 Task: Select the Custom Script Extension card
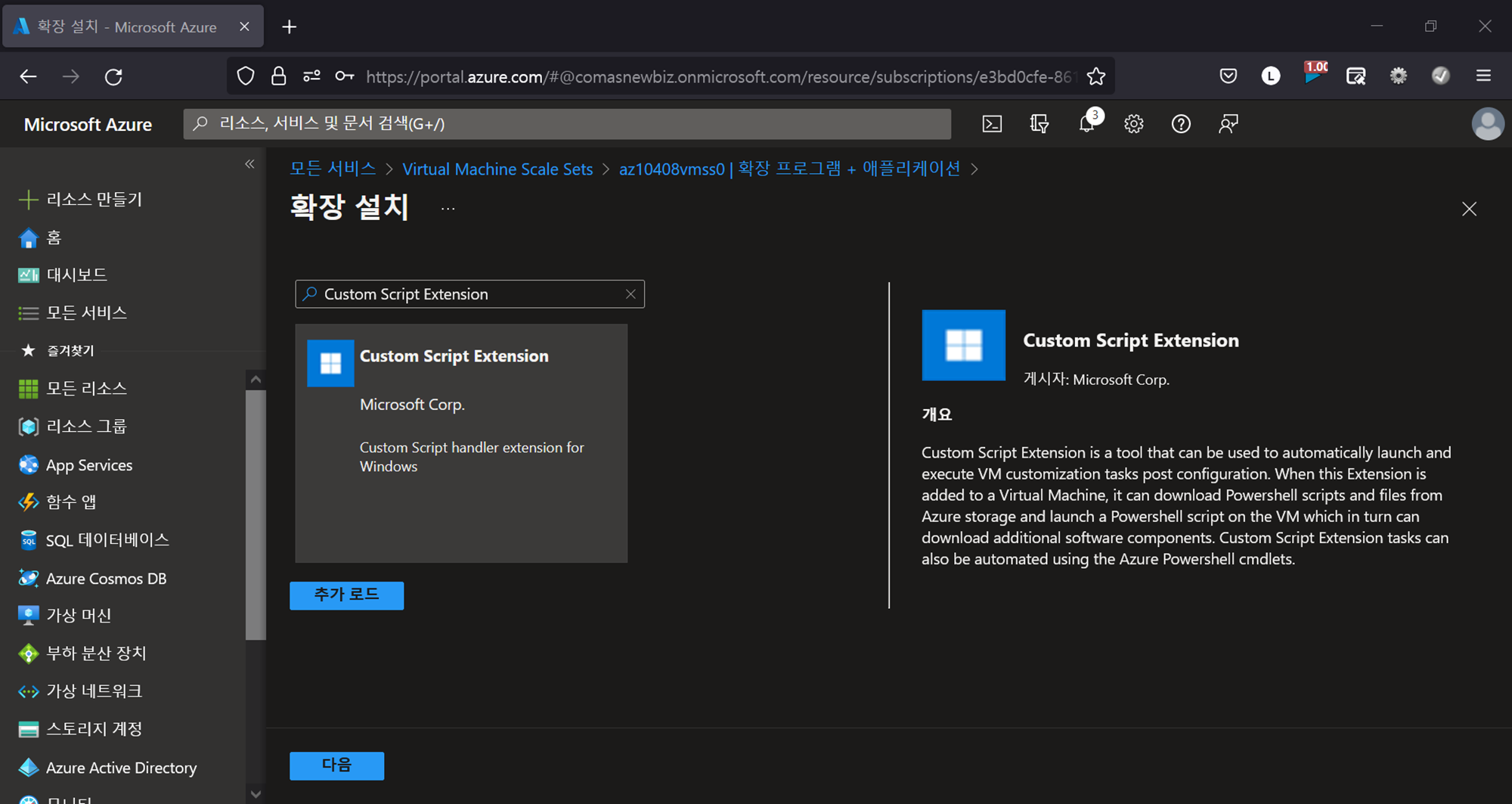click(461, 443)
